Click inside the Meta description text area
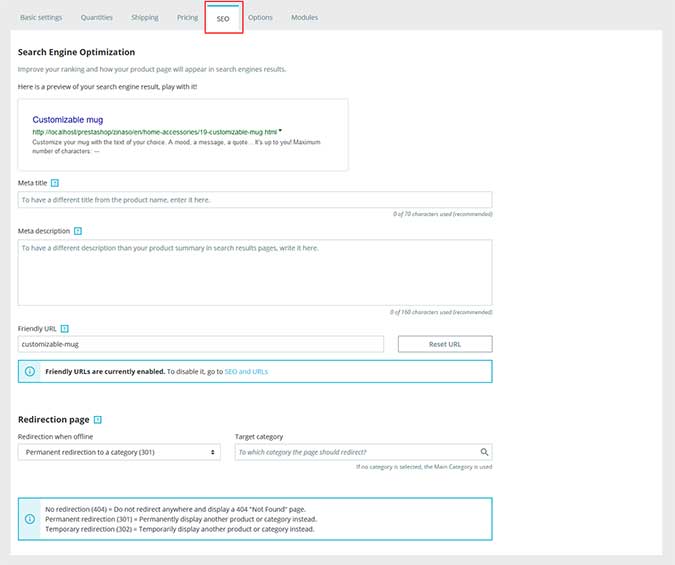The image size is (675, 565). pos(255,272)
